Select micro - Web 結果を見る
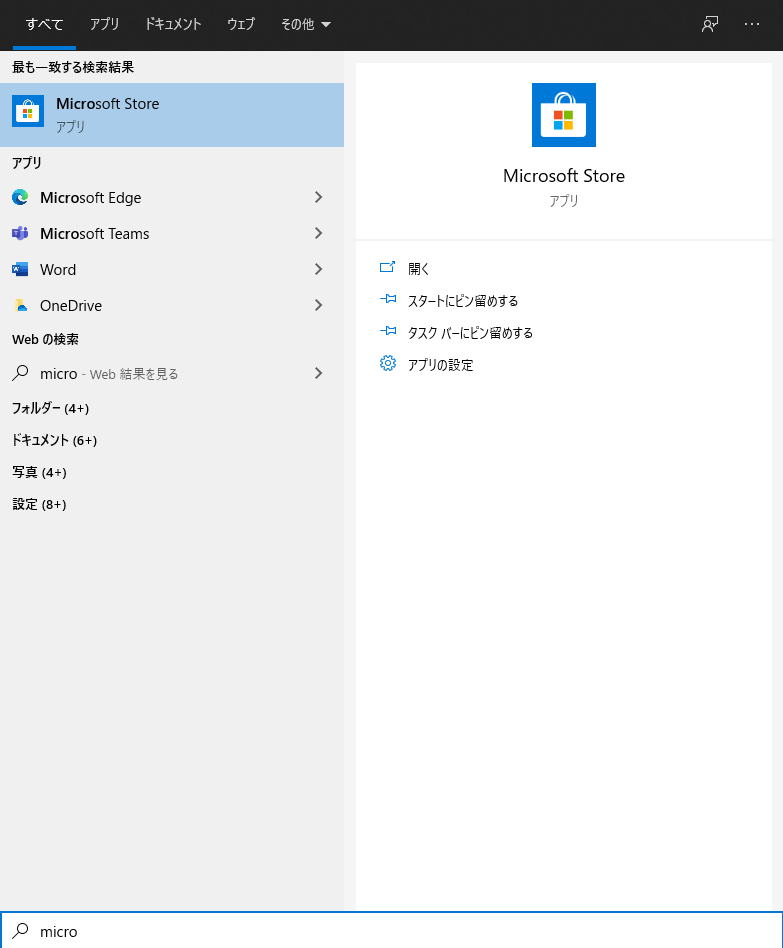The height and width of the screenshot is (948, 783). [x=172, y=373]
